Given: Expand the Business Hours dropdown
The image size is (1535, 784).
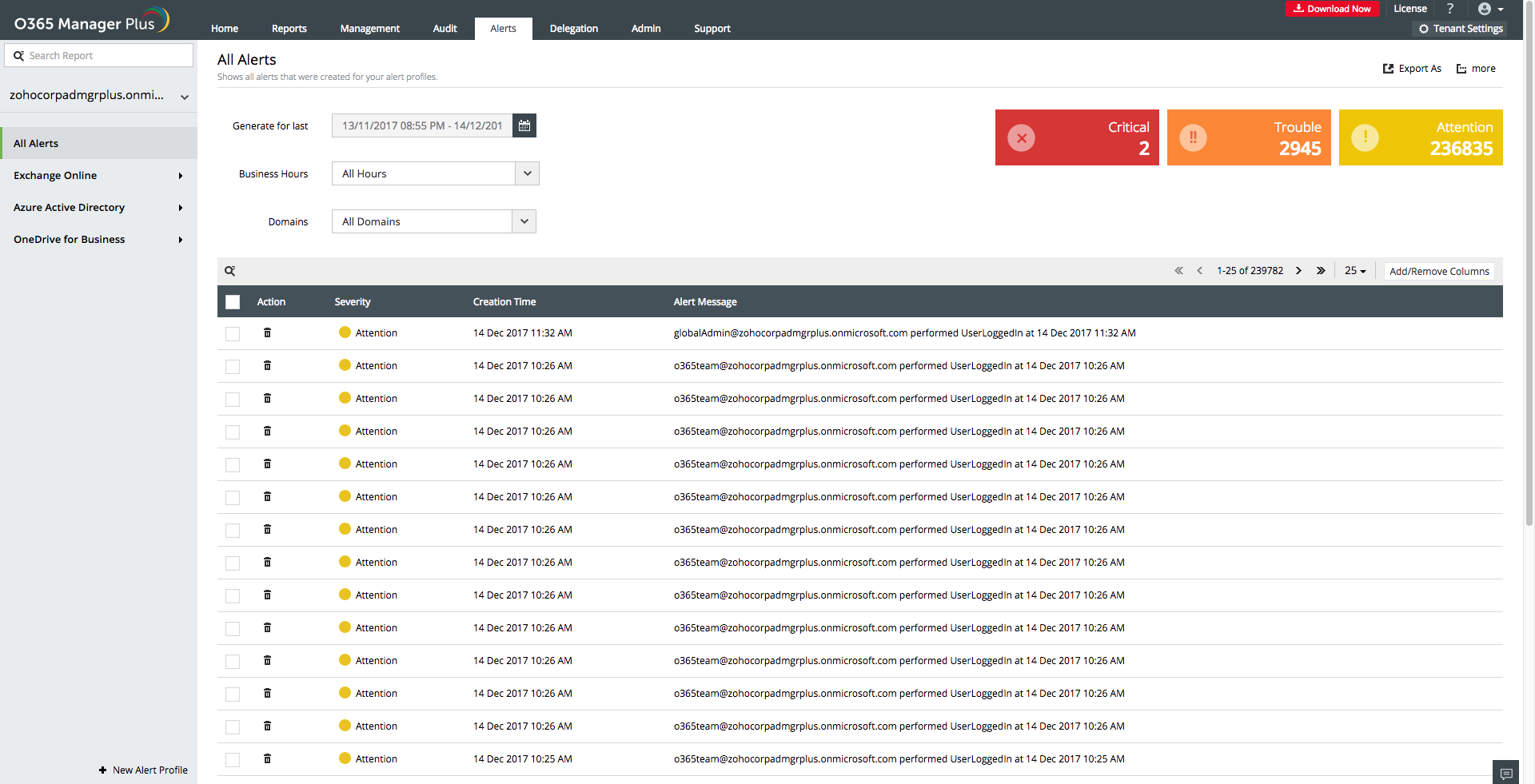Looking at the screenshot, I should pos(527,173).
